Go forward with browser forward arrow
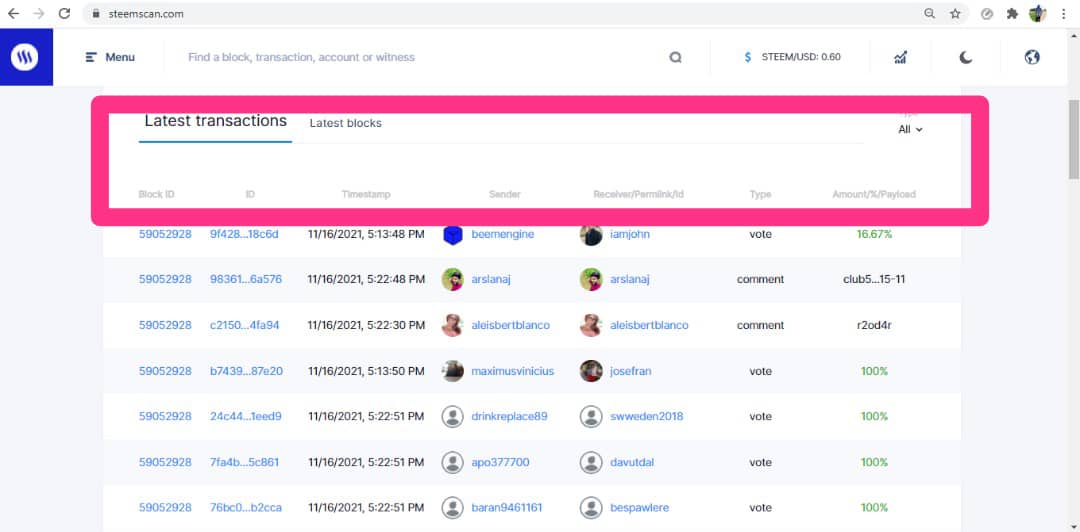Screen dimensions: 1080x532 [39, 13]
